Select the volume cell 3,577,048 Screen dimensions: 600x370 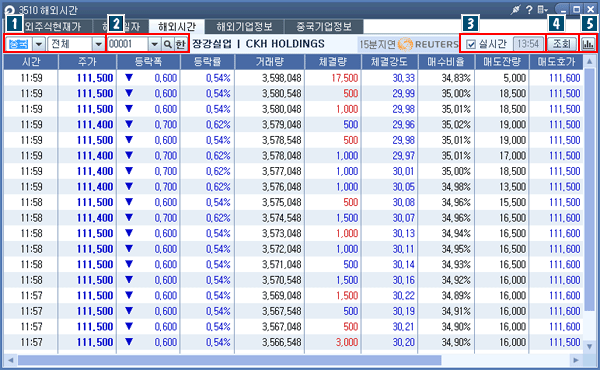click(x=270, y=171)
